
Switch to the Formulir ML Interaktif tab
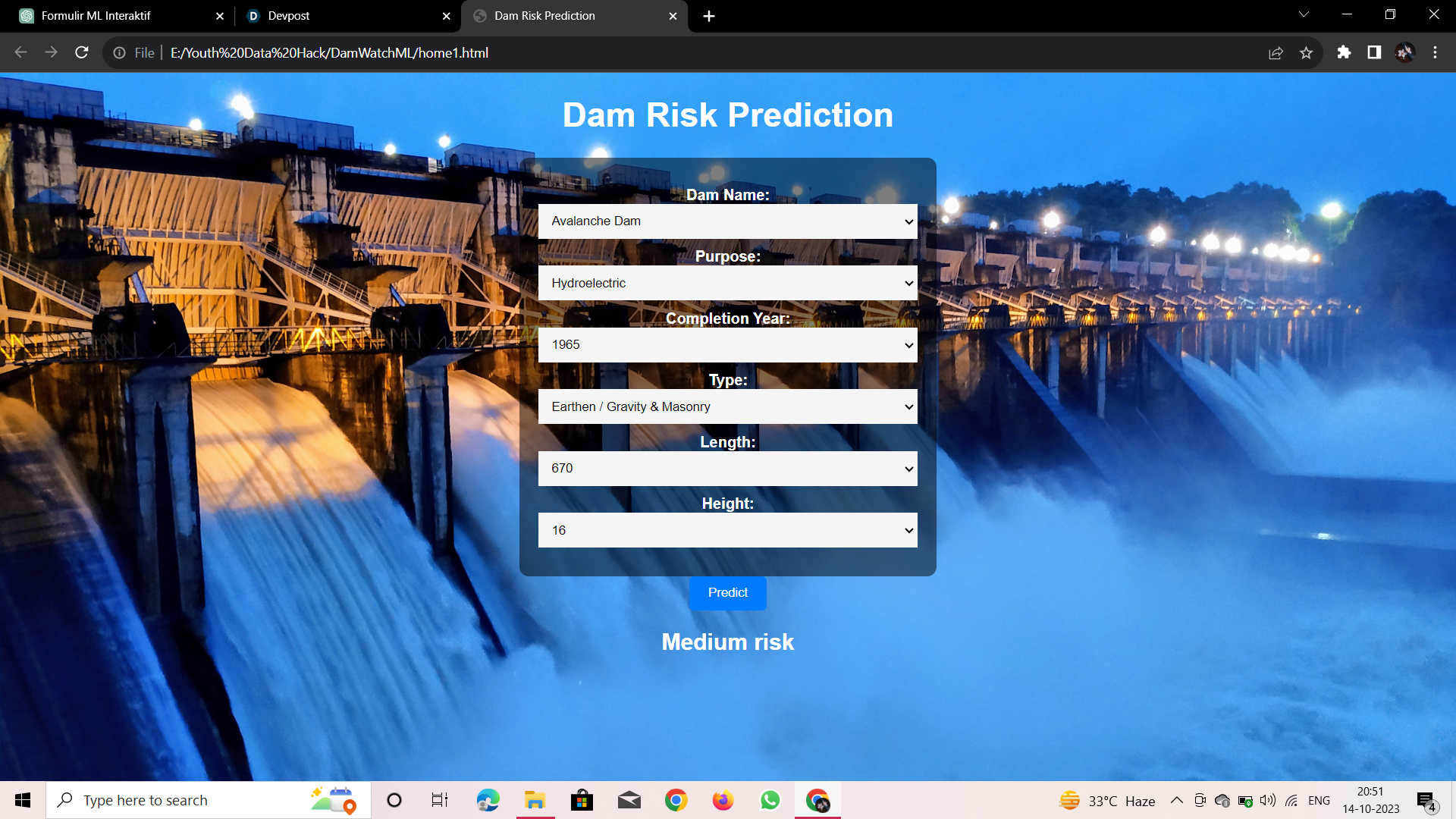pos(114,16)
